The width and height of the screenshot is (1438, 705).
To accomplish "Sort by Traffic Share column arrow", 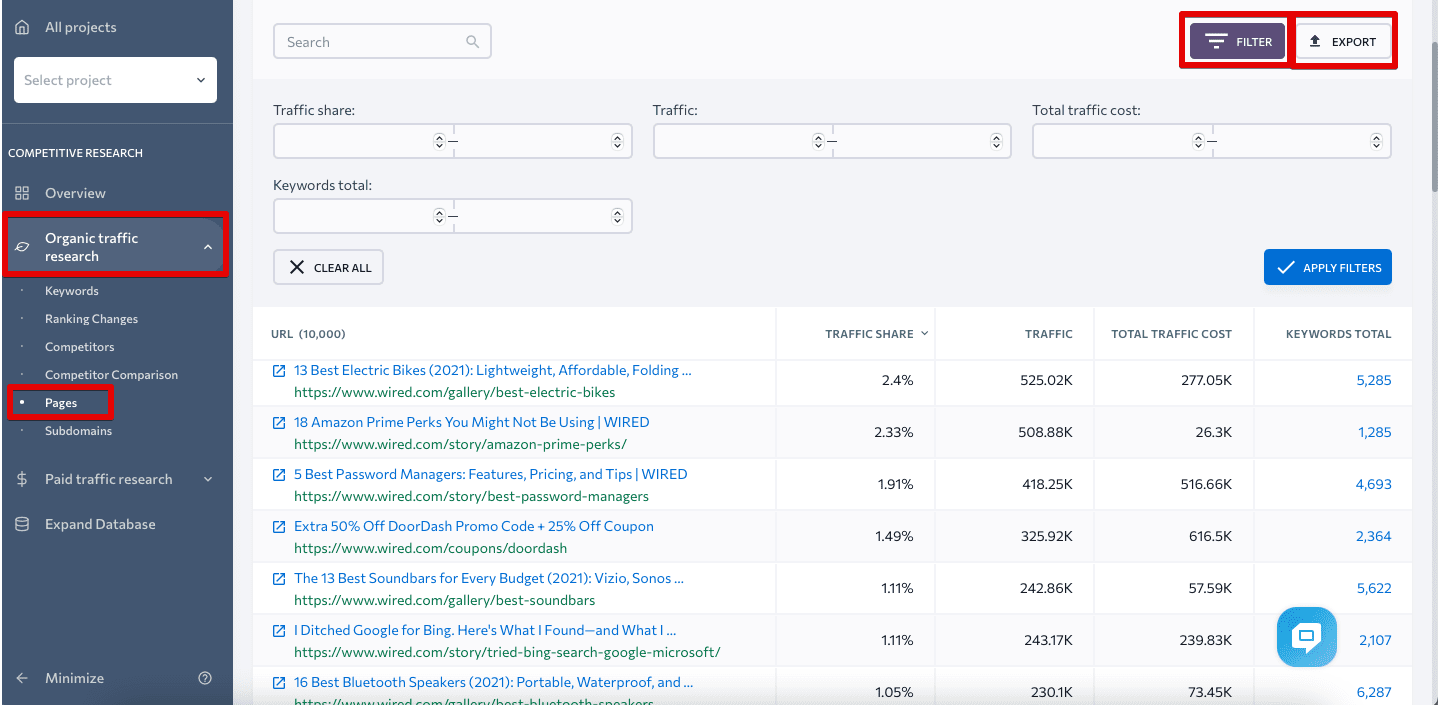I will (x=924, y=334).
